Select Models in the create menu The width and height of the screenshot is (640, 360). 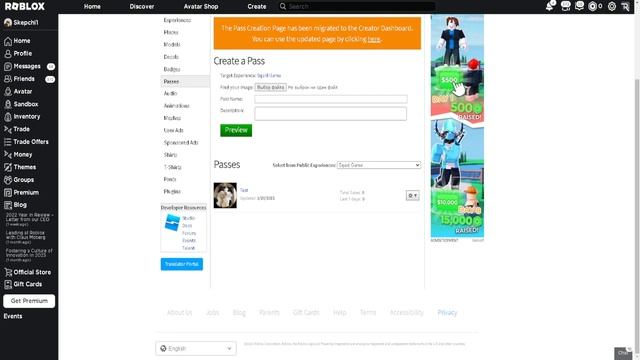pyautogui.click(x=172, y=44)
